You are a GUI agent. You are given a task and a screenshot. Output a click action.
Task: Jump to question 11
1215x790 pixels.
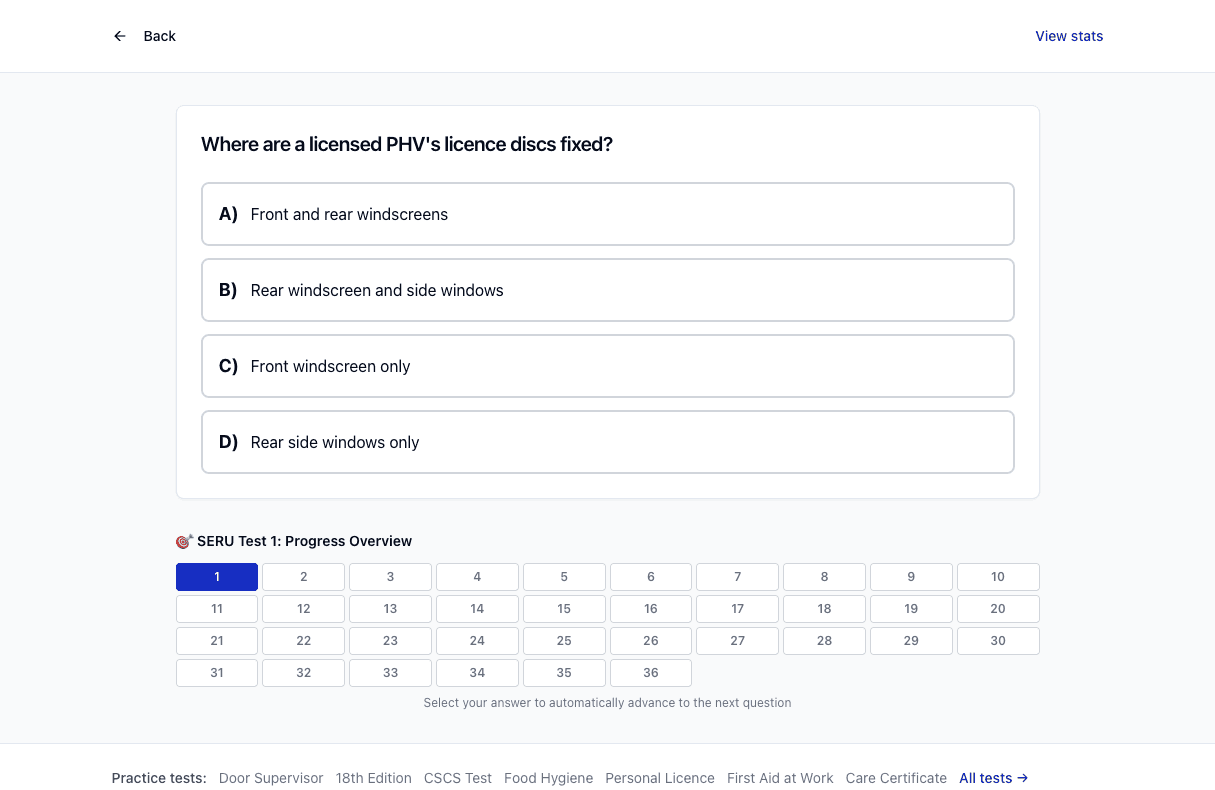coord(217,609)
